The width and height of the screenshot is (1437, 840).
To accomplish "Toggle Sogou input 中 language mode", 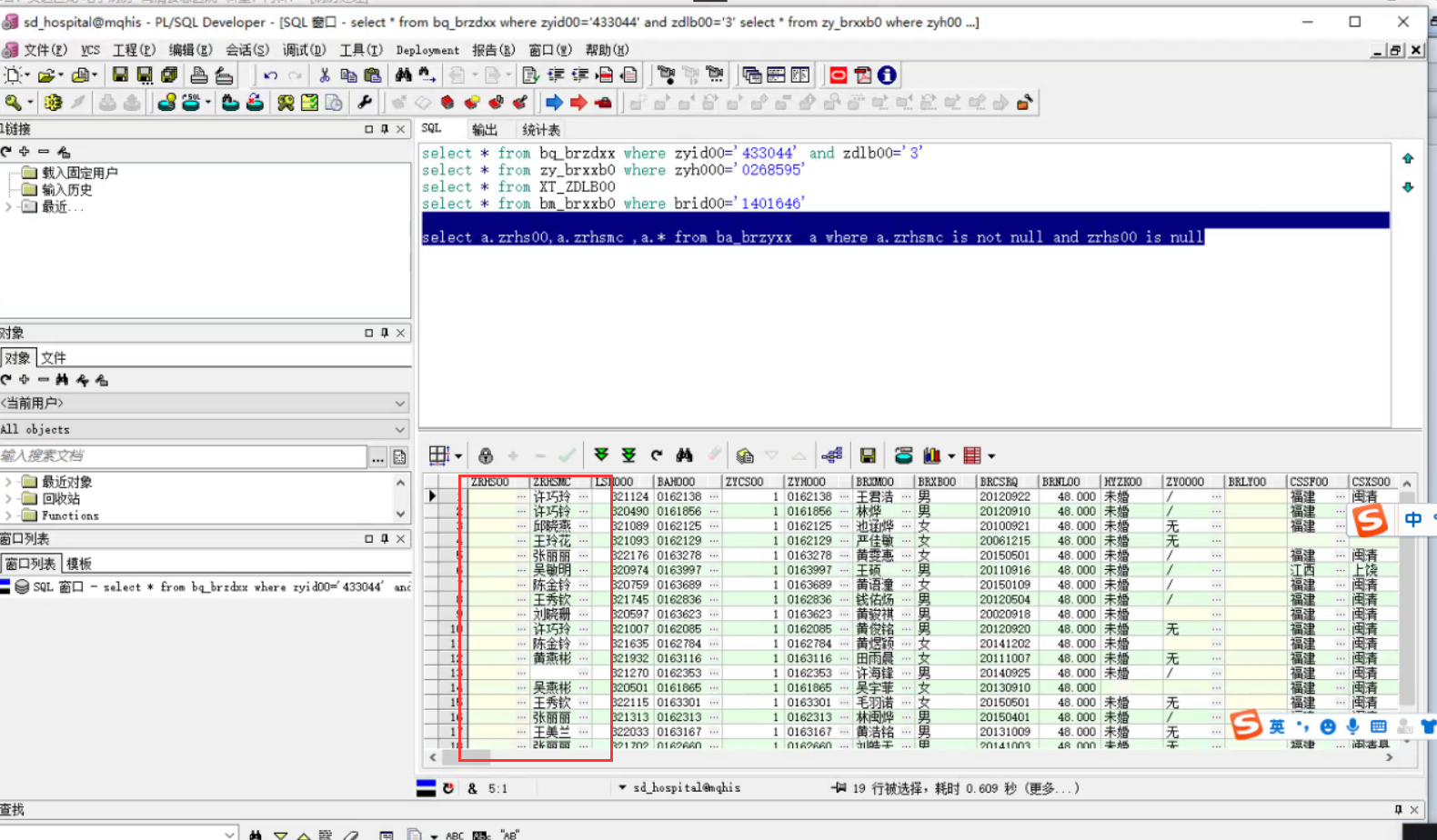I will [1412, 519].
